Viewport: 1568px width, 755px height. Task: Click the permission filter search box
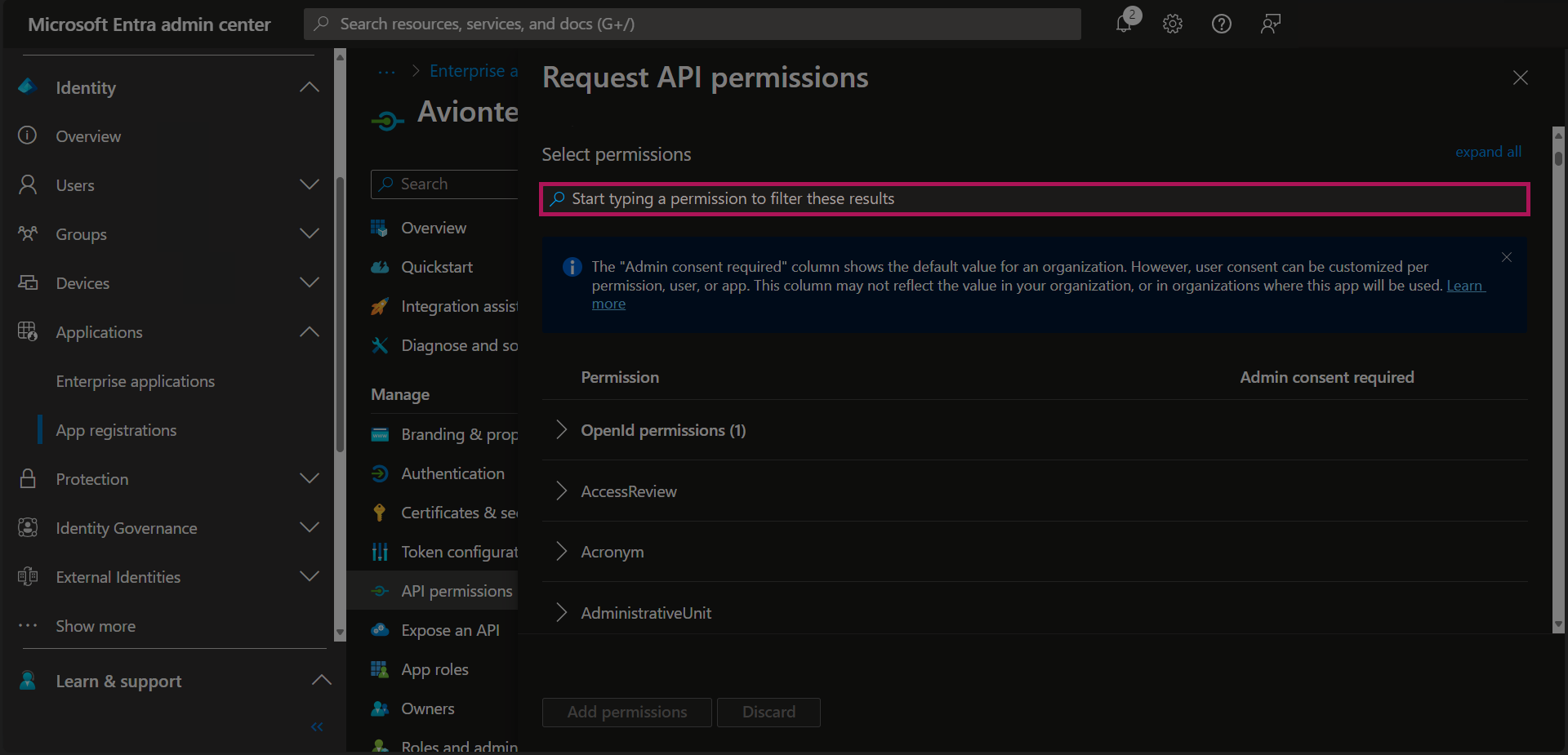pyautogui.click(x=1034, y=199)
